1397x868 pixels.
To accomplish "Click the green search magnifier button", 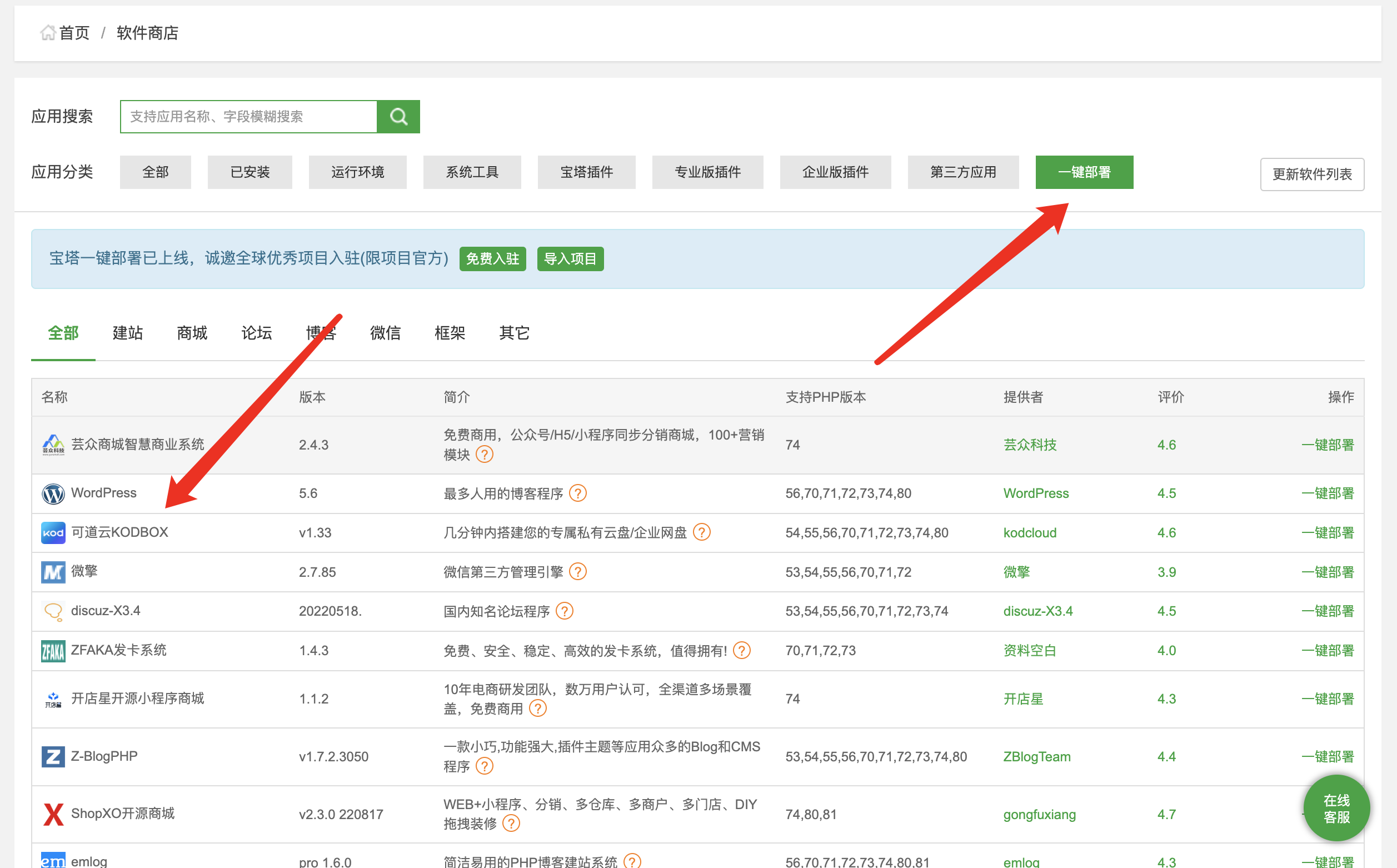I will pyautogui.click(x=398, y=117).
